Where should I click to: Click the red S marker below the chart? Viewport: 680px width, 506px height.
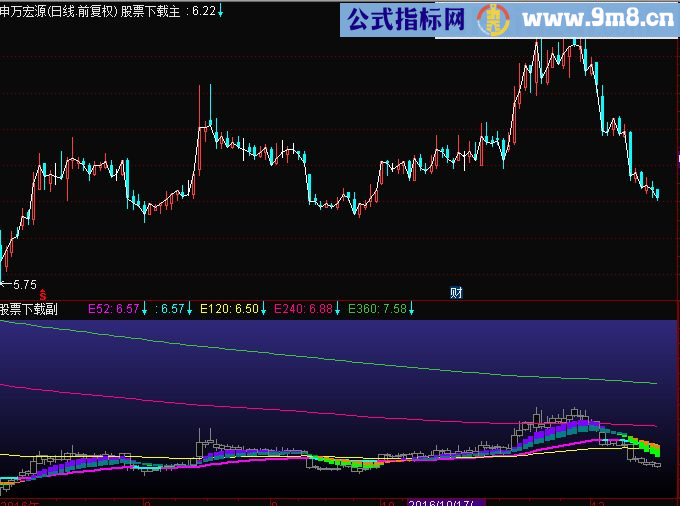(42, 295)
